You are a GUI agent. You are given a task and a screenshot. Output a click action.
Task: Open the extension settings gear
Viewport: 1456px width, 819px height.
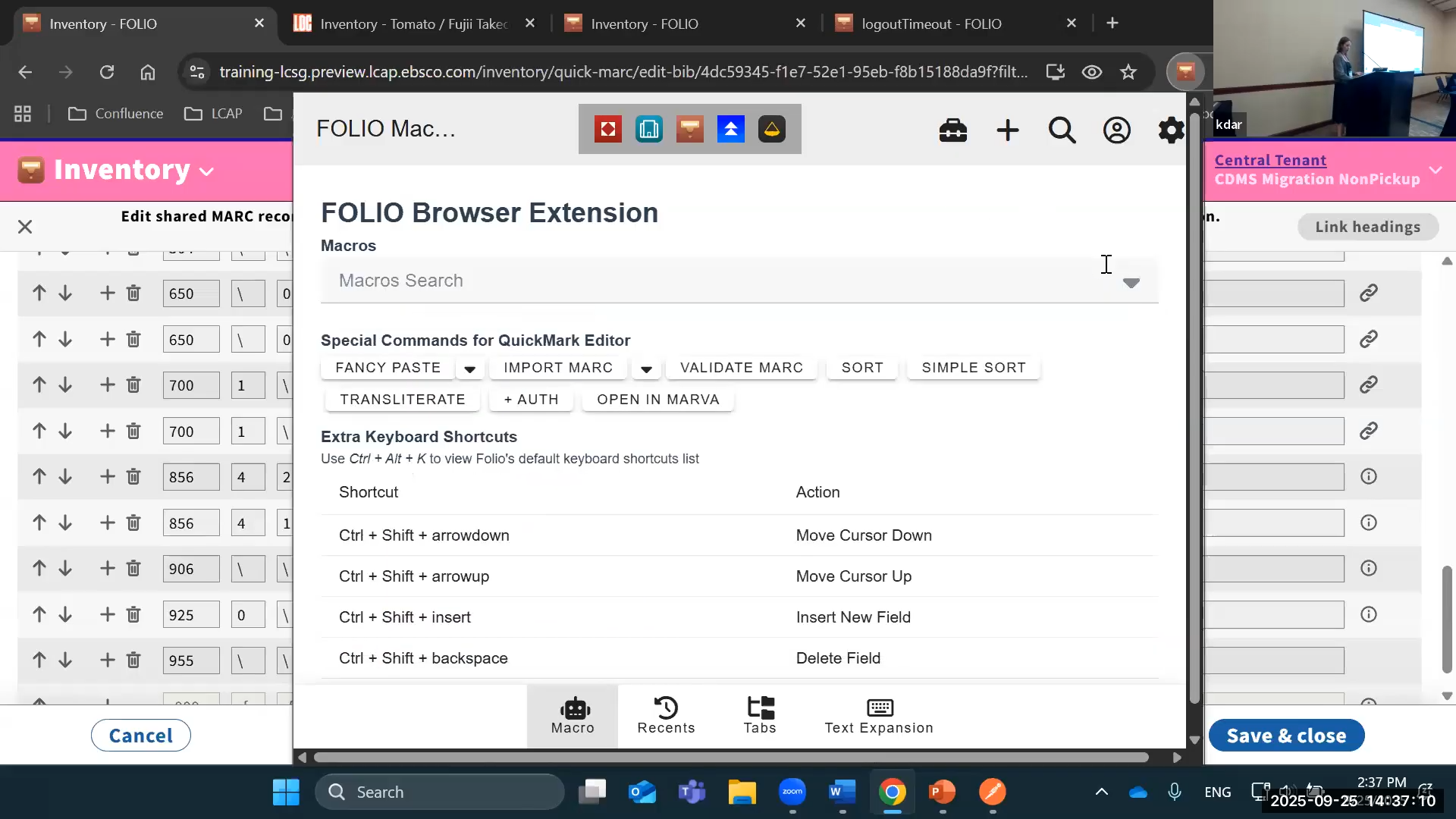[x=1171, y=130]
